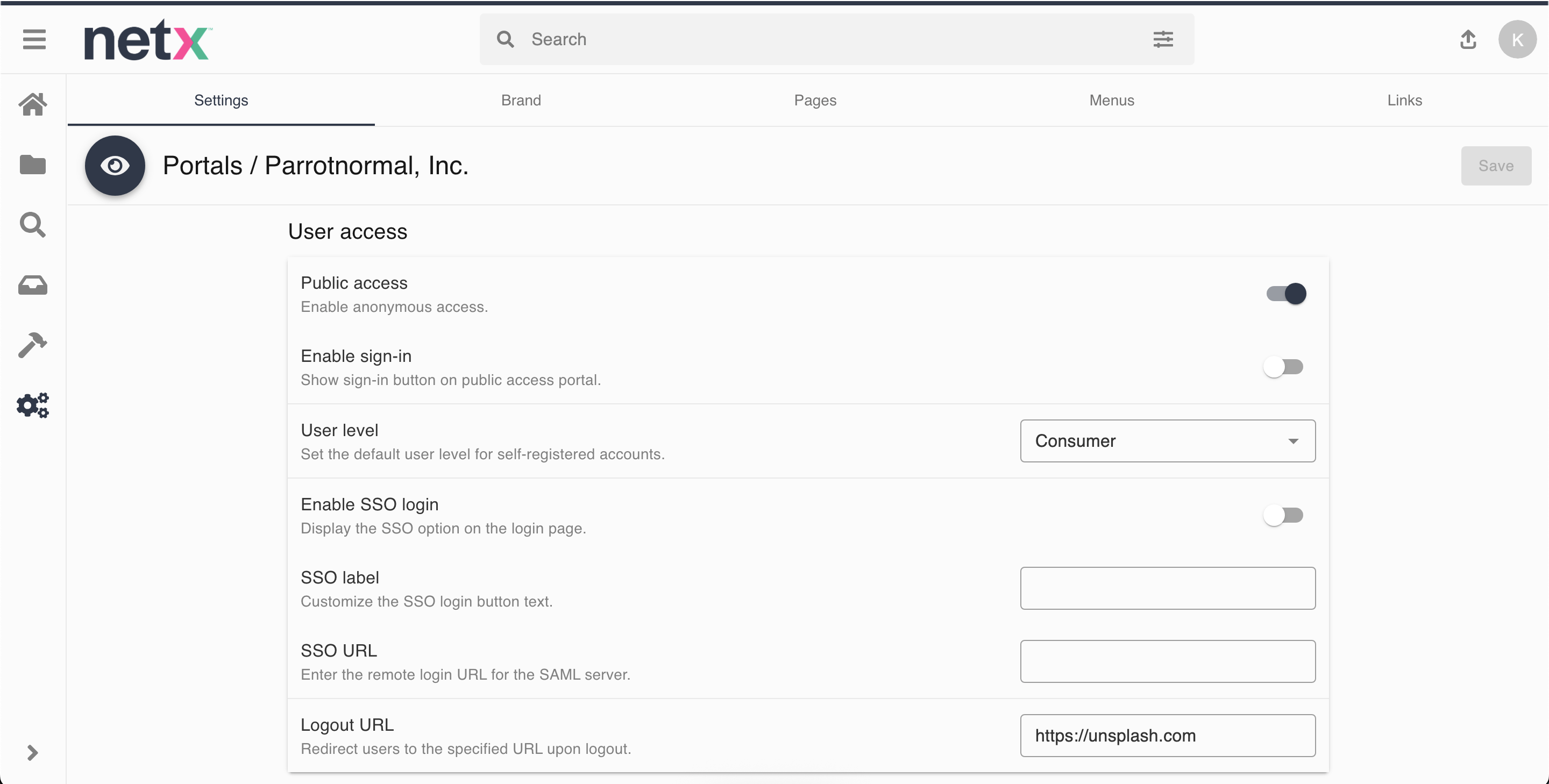Select the hammer tools icon
Screen dimensions: 1549x784
[32, 345]
